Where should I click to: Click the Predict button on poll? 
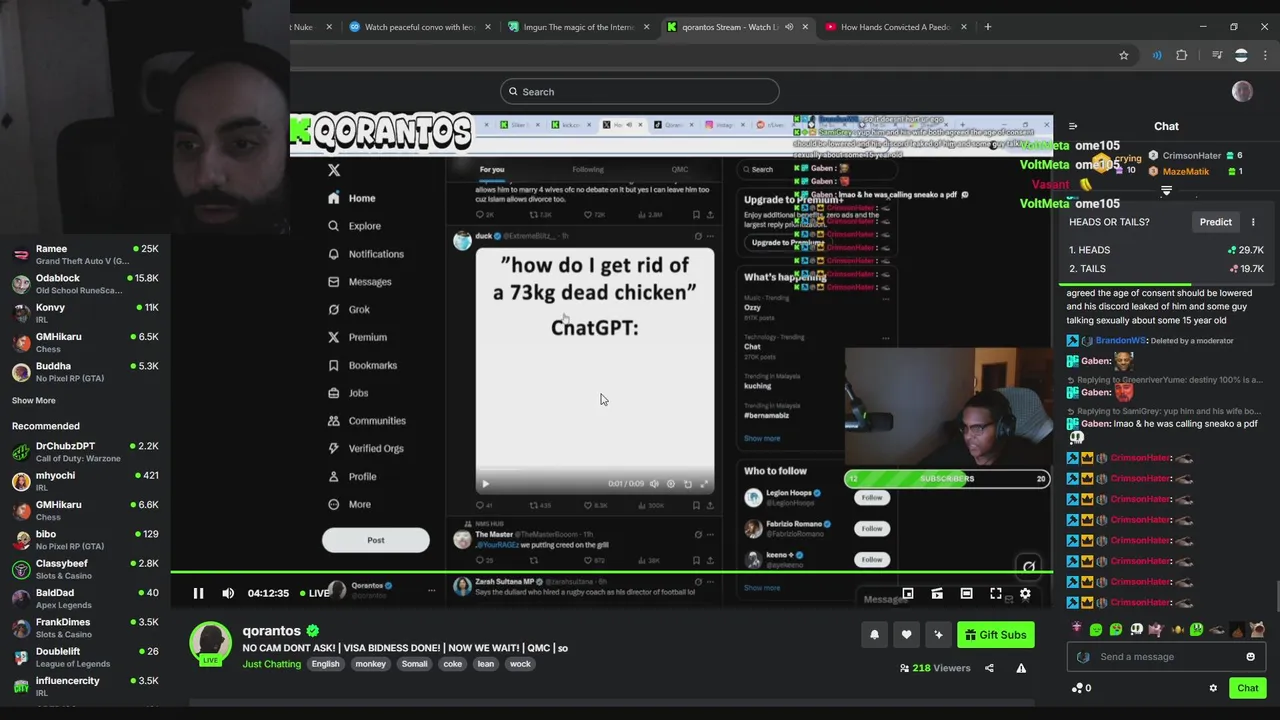[x=1216, y=222]
